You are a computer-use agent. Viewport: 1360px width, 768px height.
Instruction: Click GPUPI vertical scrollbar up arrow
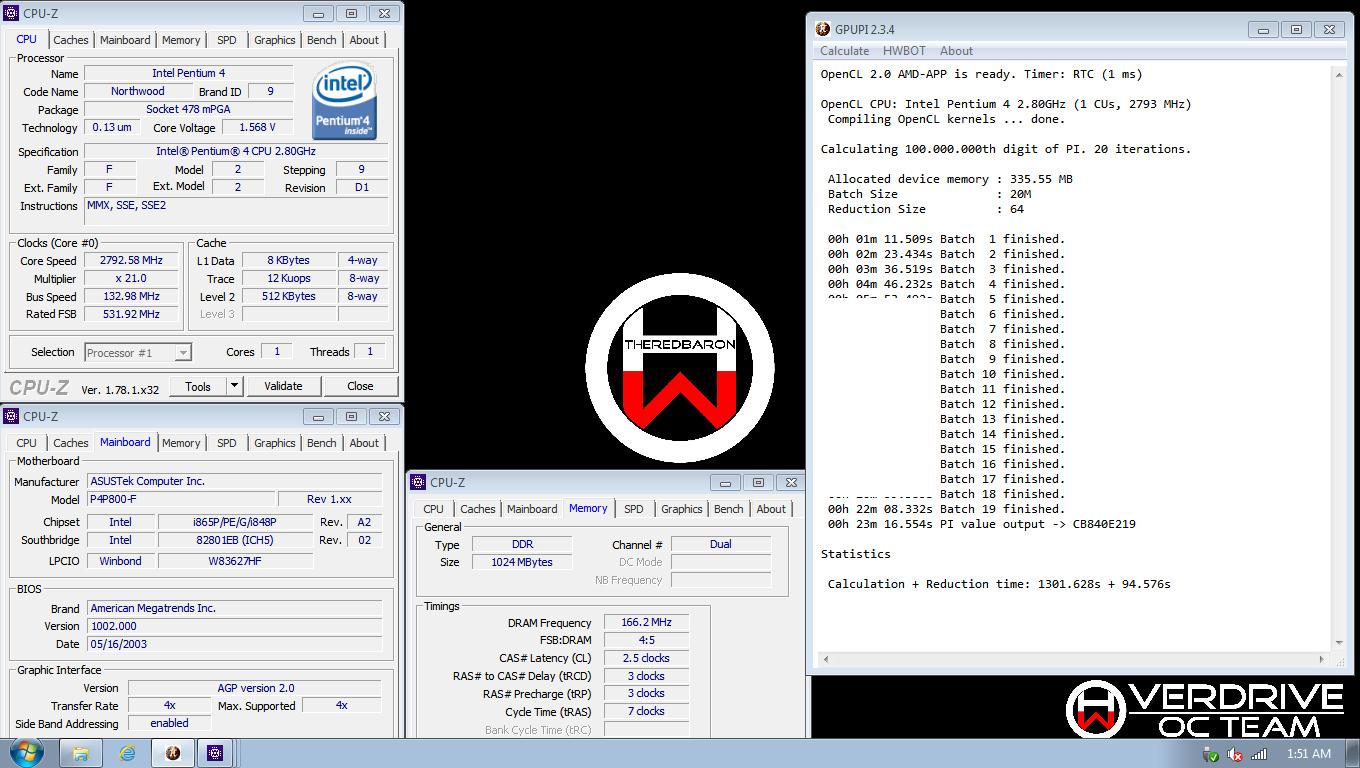coord(1340,74)
